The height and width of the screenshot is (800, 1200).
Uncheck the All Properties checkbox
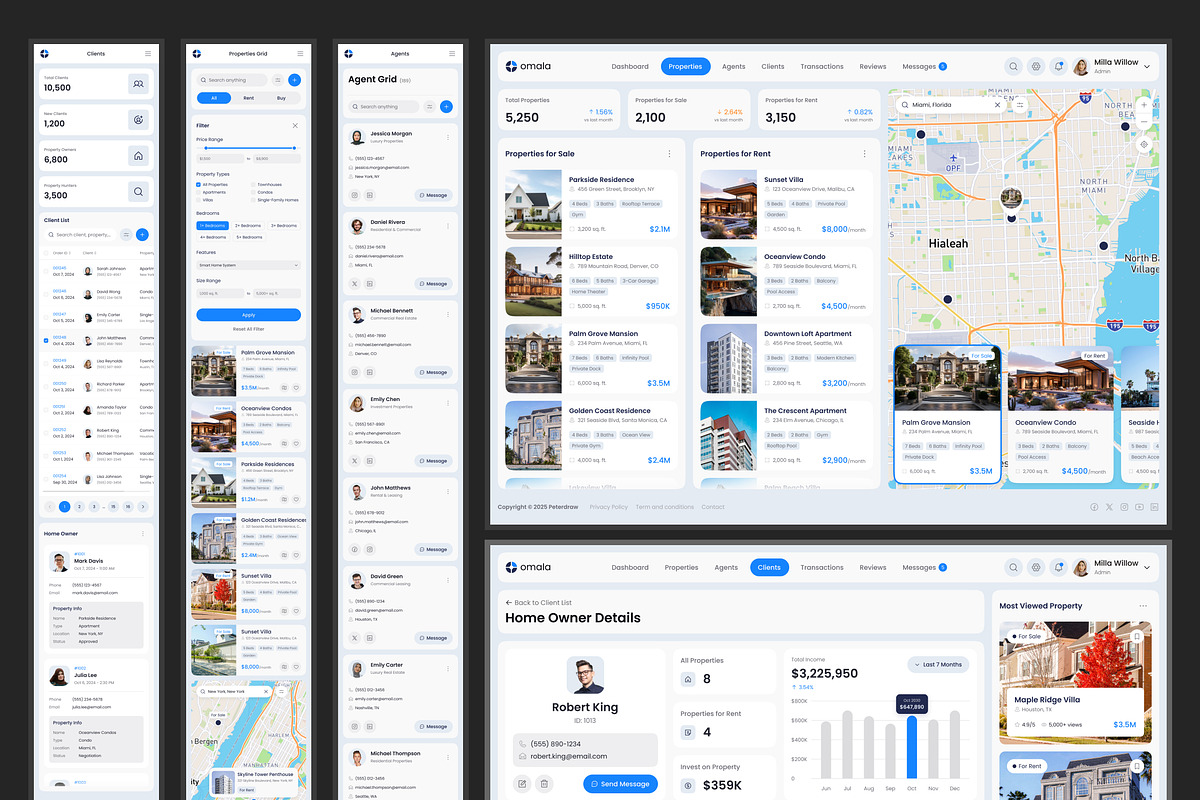[x=199, y=185]
